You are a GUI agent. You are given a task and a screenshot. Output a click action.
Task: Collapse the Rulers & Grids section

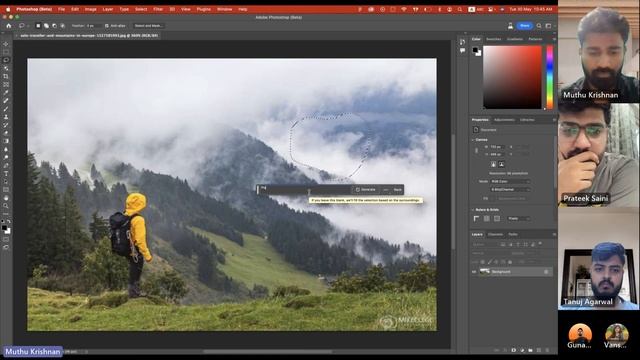coord(473,210)
